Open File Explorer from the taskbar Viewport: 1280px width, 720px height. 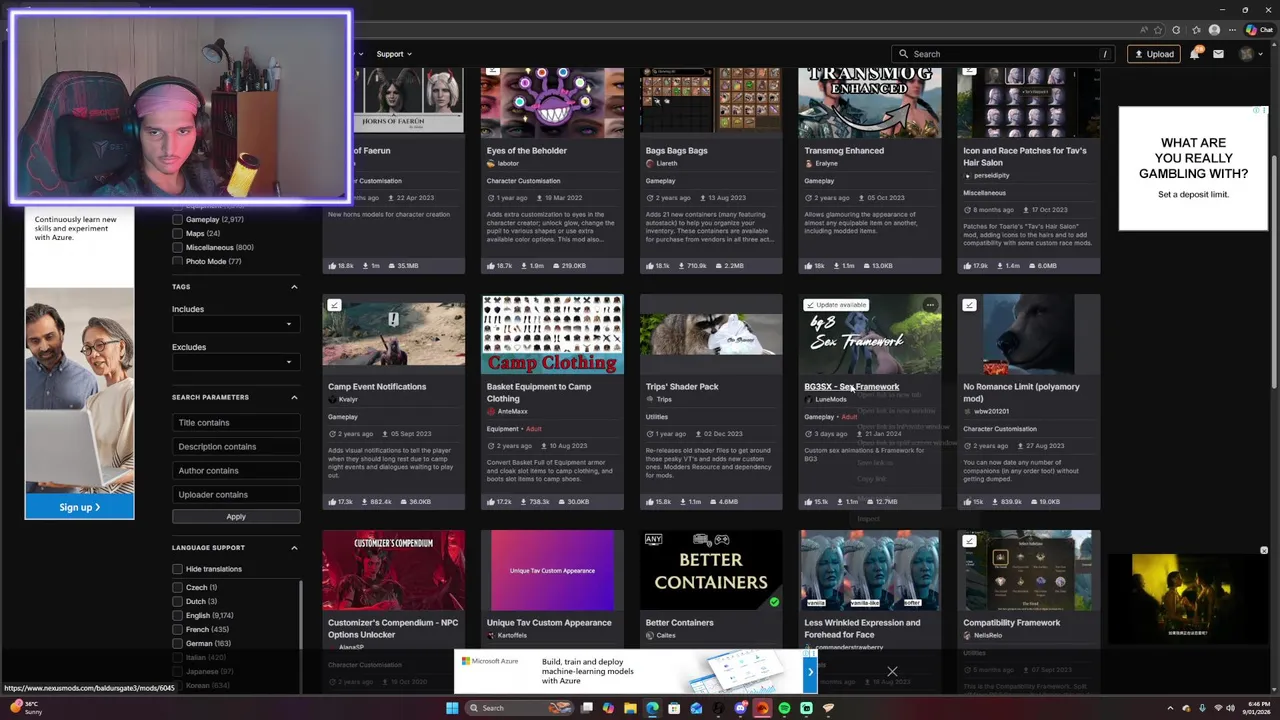click(x=630, y=708)
